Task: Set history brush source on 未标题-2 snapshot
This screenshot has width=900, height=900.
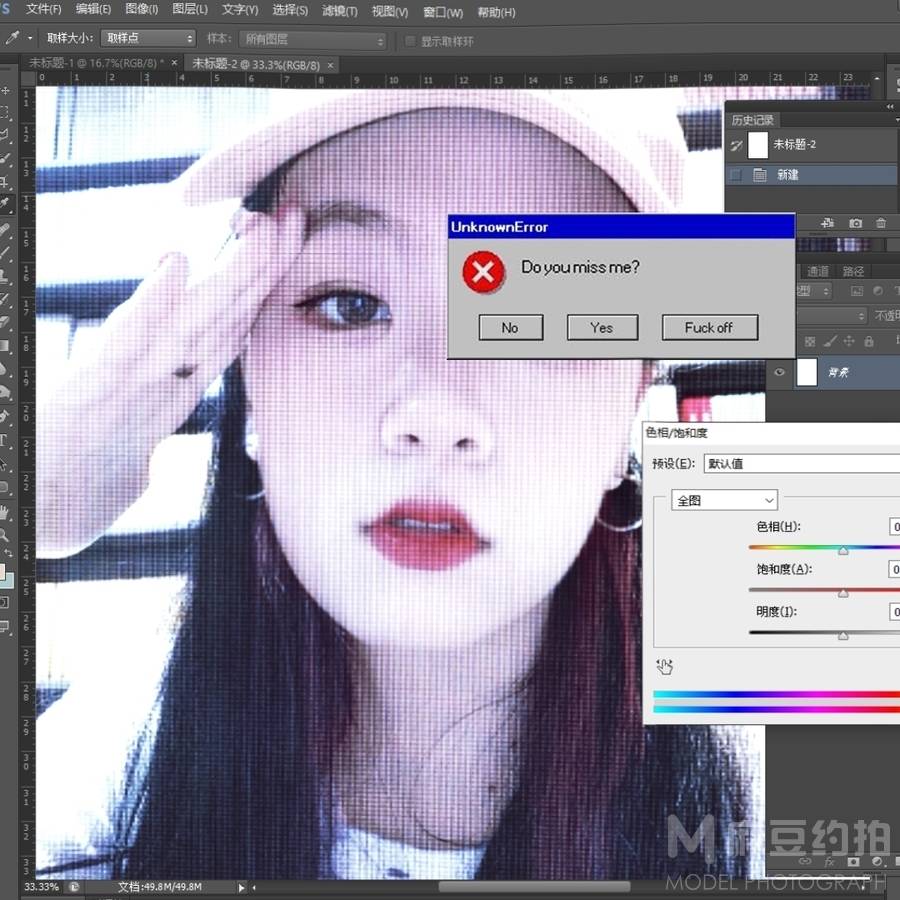Action: 736,145
